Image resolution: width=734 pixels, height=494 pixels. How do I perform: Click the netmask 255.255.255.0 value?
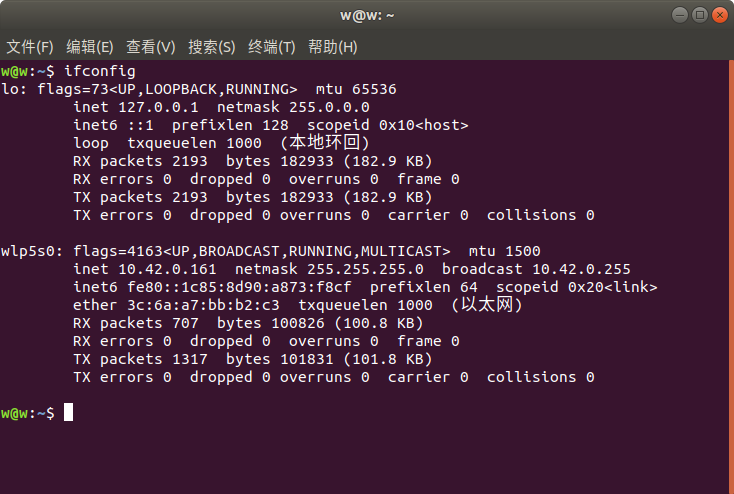[x=365, y=269]
